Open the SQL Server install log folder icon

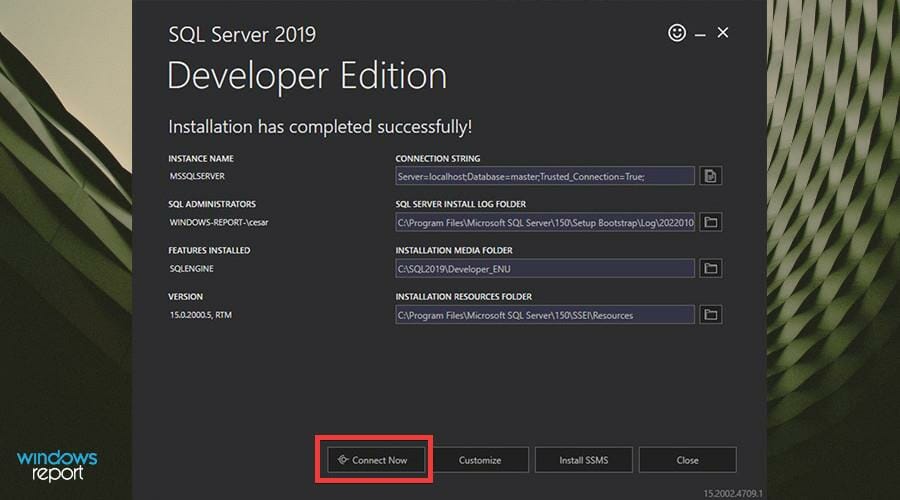click(x=711, y=222)
